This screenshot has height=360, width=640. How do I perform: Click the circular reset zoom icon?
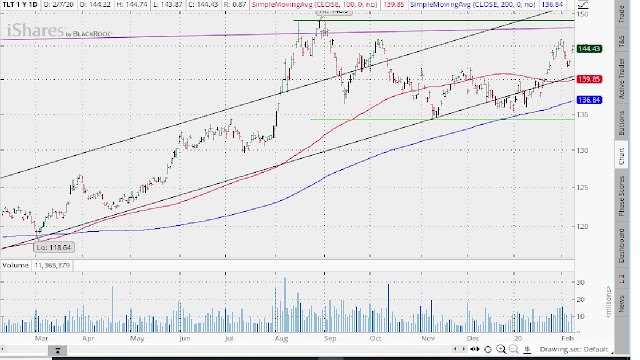pyautogui.click(x=488, y=349)
